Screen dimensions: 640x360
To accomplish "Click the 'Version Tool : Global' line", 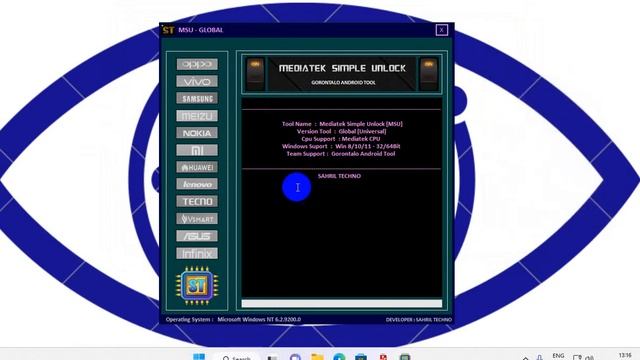I will 342,131.
